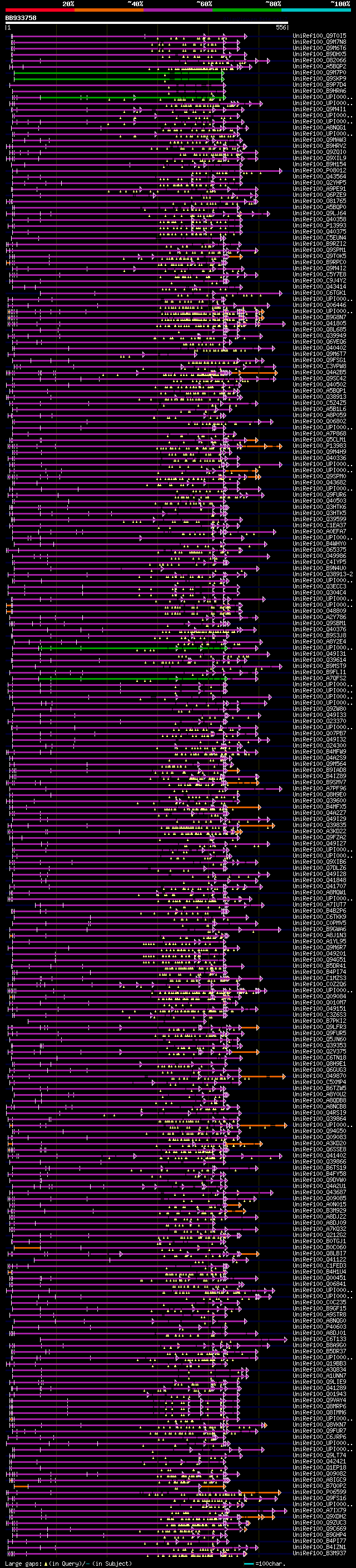Select the UniRef100_Q9XIL9 label
Screen dimensions: 356x1568
click(319, 159)
